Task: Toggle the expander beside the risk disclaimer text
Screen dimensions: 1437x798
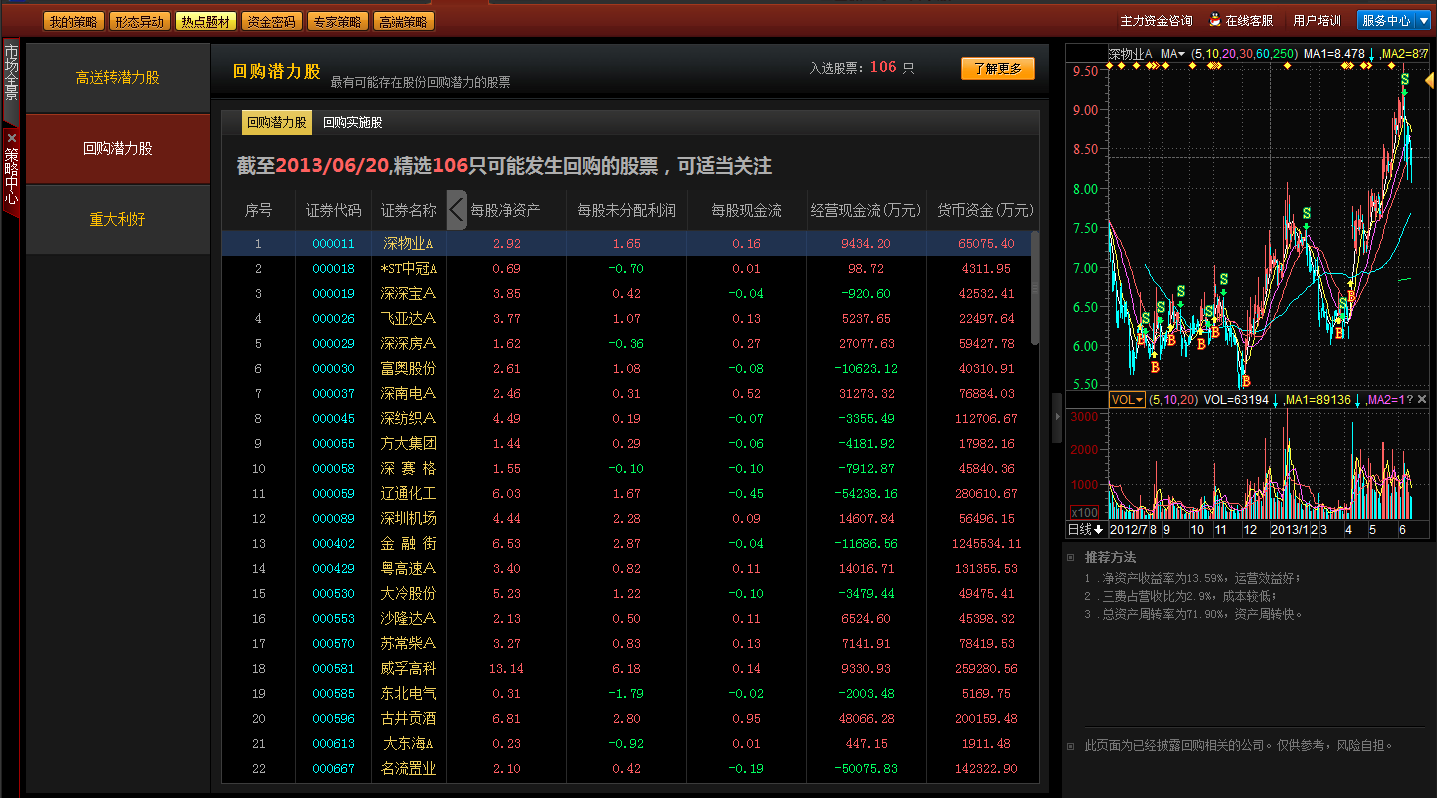Action: [x=1071, y=745]
